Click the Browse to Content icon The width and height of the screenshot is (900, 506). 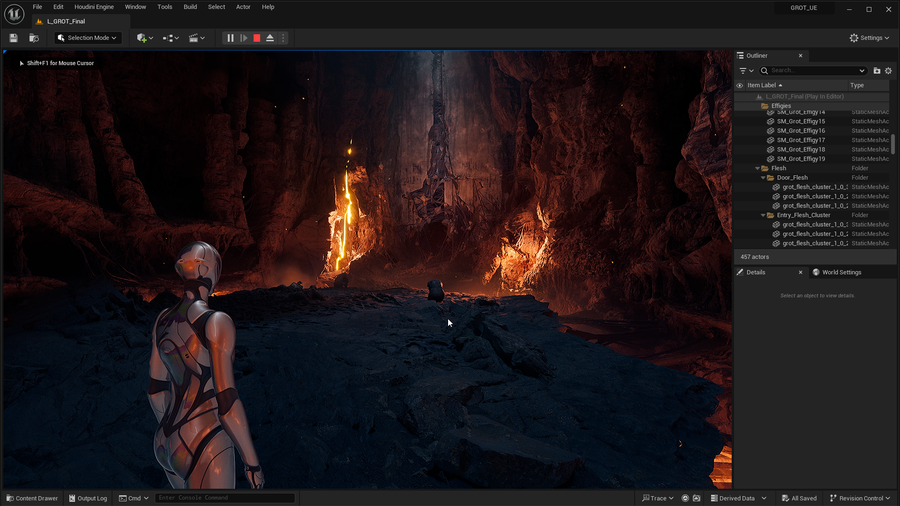(34, 38)
